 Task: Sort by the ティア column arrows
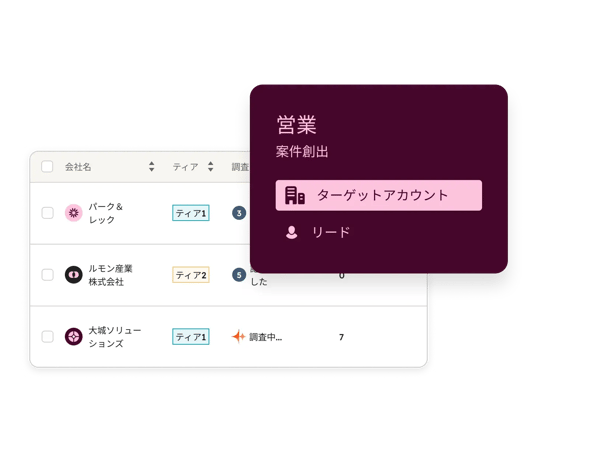[x=210, y=166]
